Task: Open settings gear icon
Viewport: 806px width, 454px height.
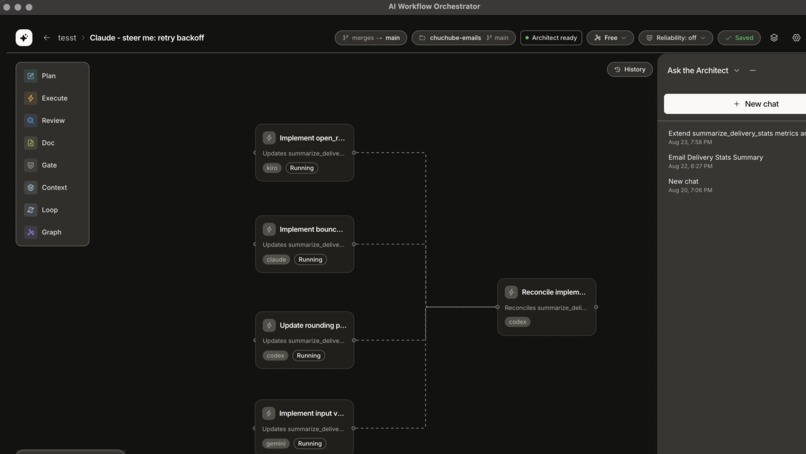Action: pyautogui.click(x=796, y=38)
